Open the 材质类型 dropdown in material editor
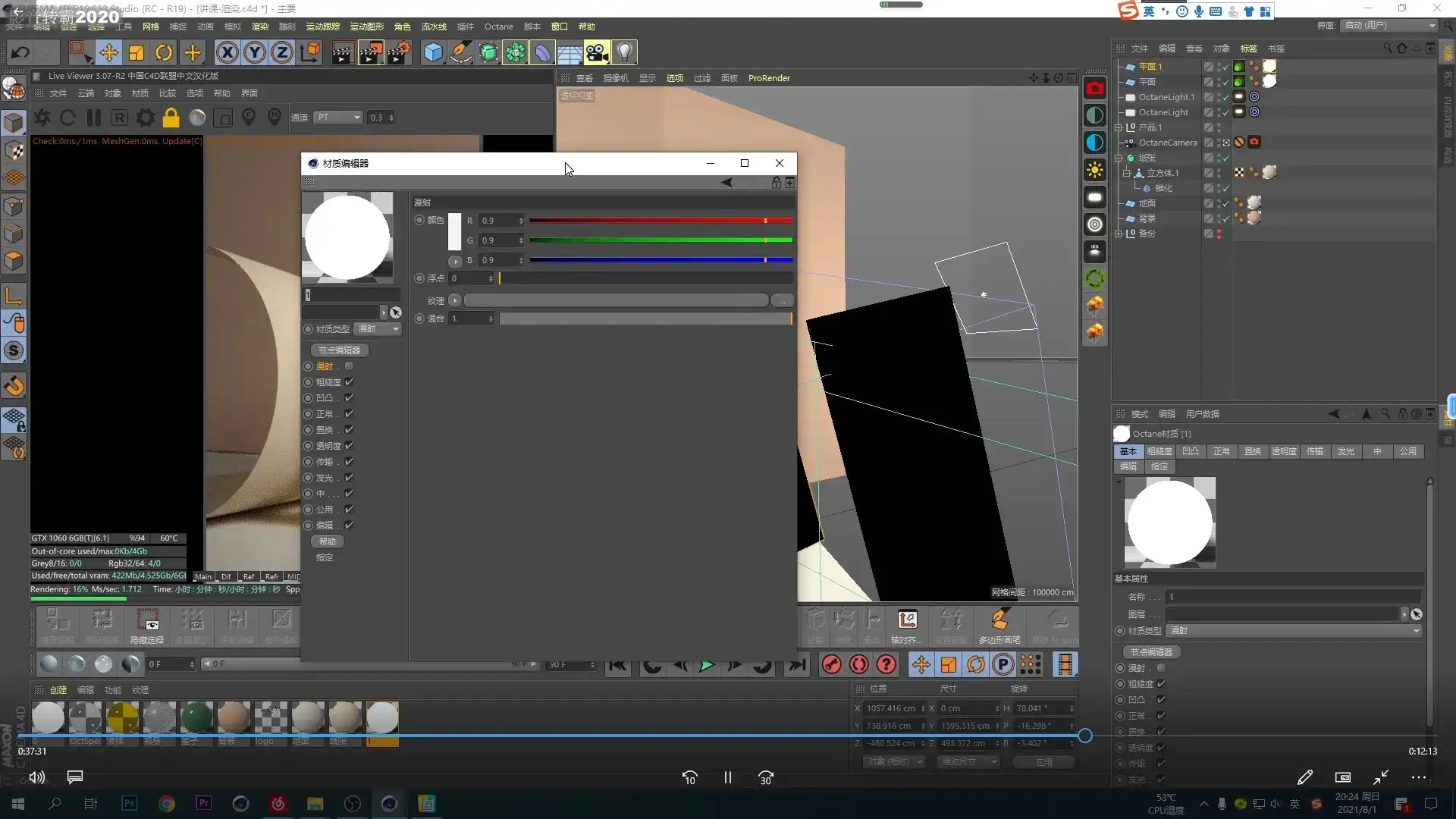Screen dimensions: 1456x819 pyautogui.click(x=378, y=328)
